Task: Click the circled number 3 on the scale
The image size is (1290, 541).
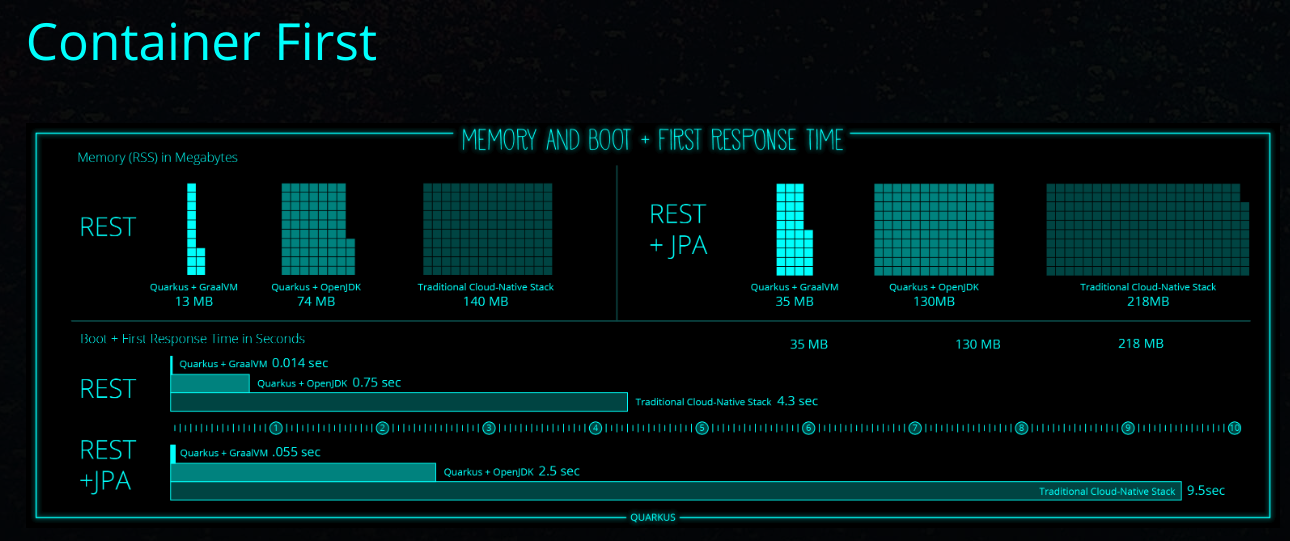Action: (489, 428)
